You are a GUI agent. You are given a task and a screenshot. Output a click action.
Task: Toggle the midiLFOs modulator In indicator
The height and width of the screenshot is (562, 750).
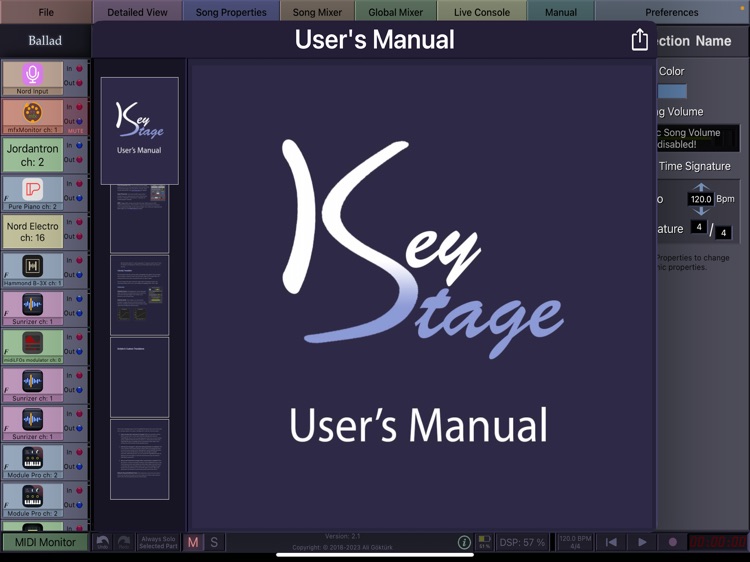click(x=79, y=337)
